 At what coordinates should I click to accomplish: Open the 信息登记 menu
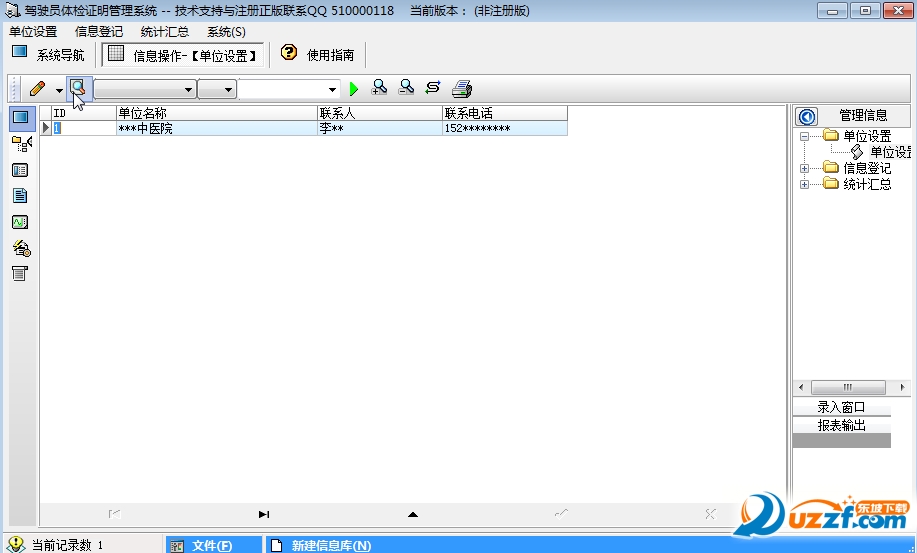99,32
